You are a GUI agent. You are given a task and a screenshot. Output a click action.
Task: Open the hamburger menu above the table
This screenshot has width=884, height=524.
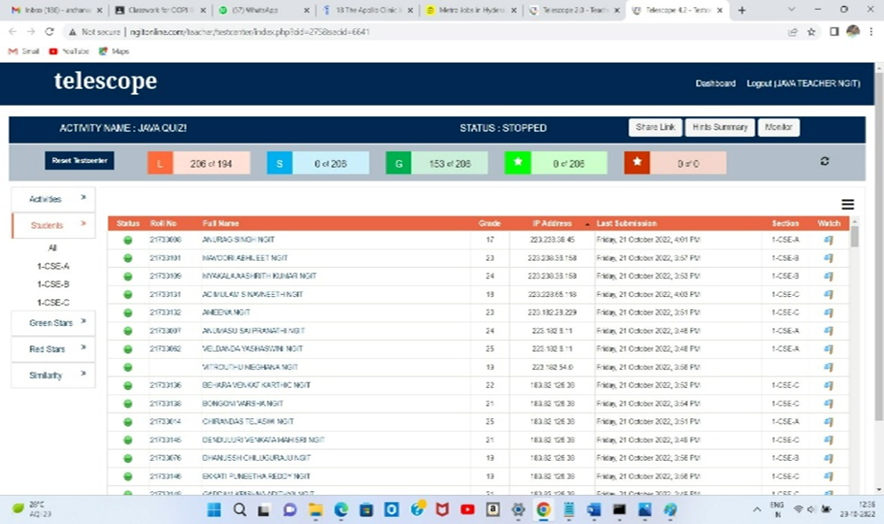(847, 204)
